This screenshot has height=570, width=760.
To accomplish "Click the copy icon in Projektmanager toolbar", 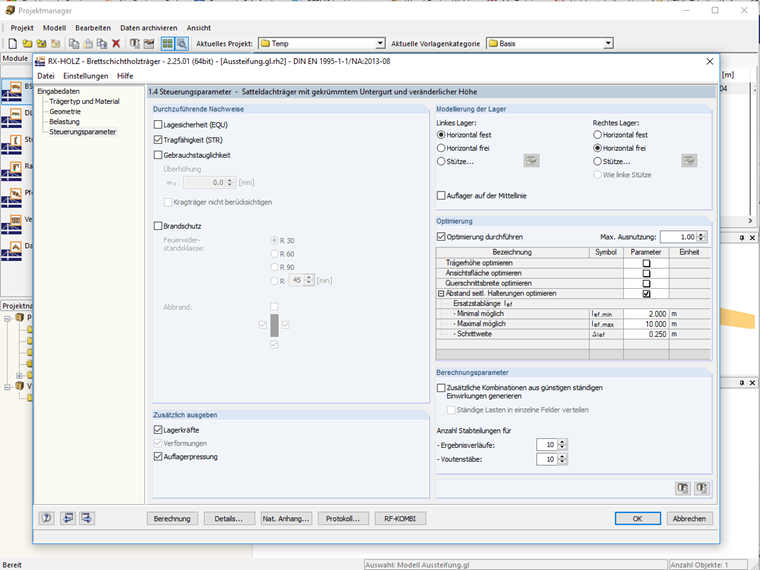I will coord(74,44).
